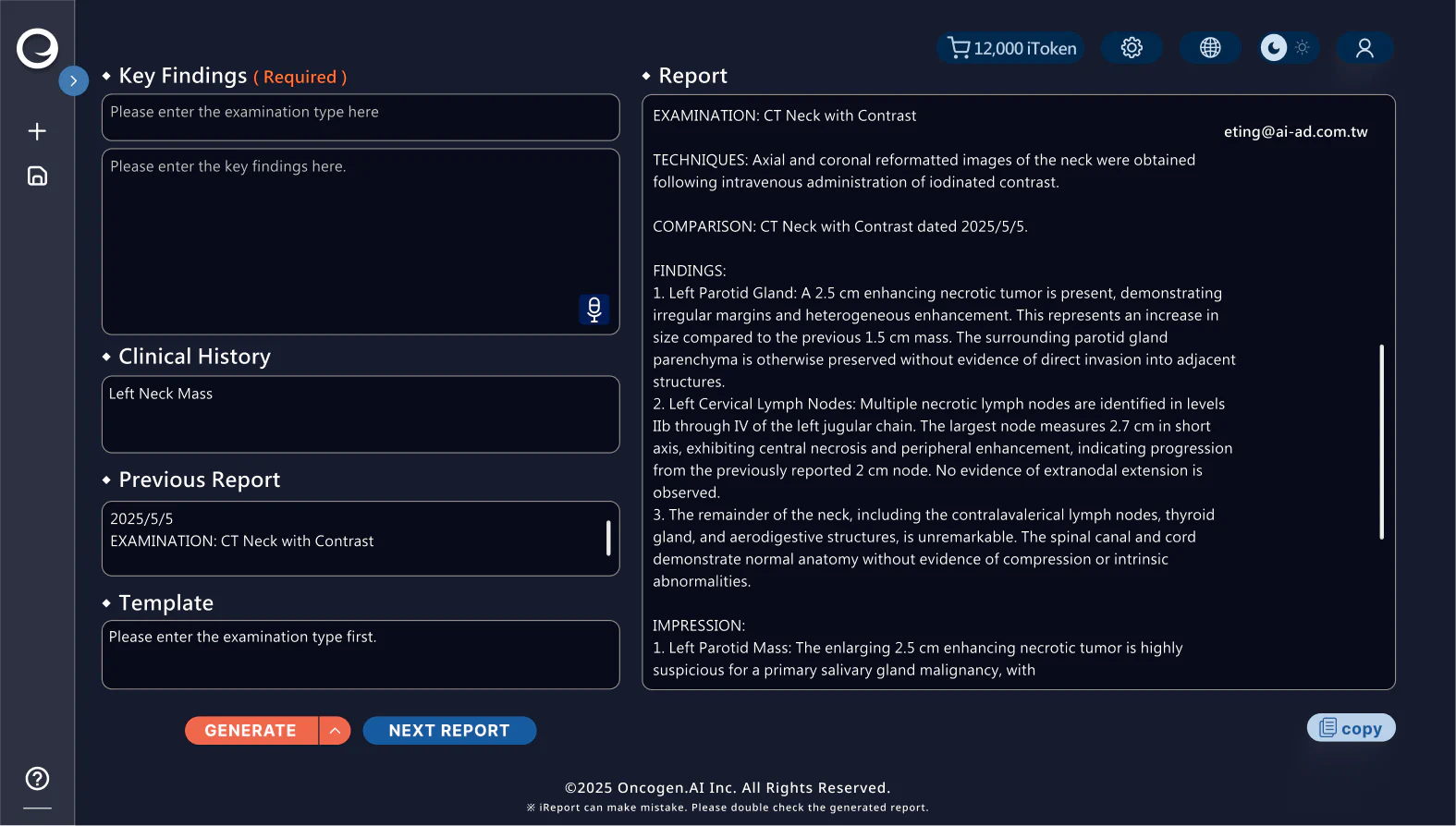Open settings with the gear icon
1456x826 pixels.
pos(1132,48)
